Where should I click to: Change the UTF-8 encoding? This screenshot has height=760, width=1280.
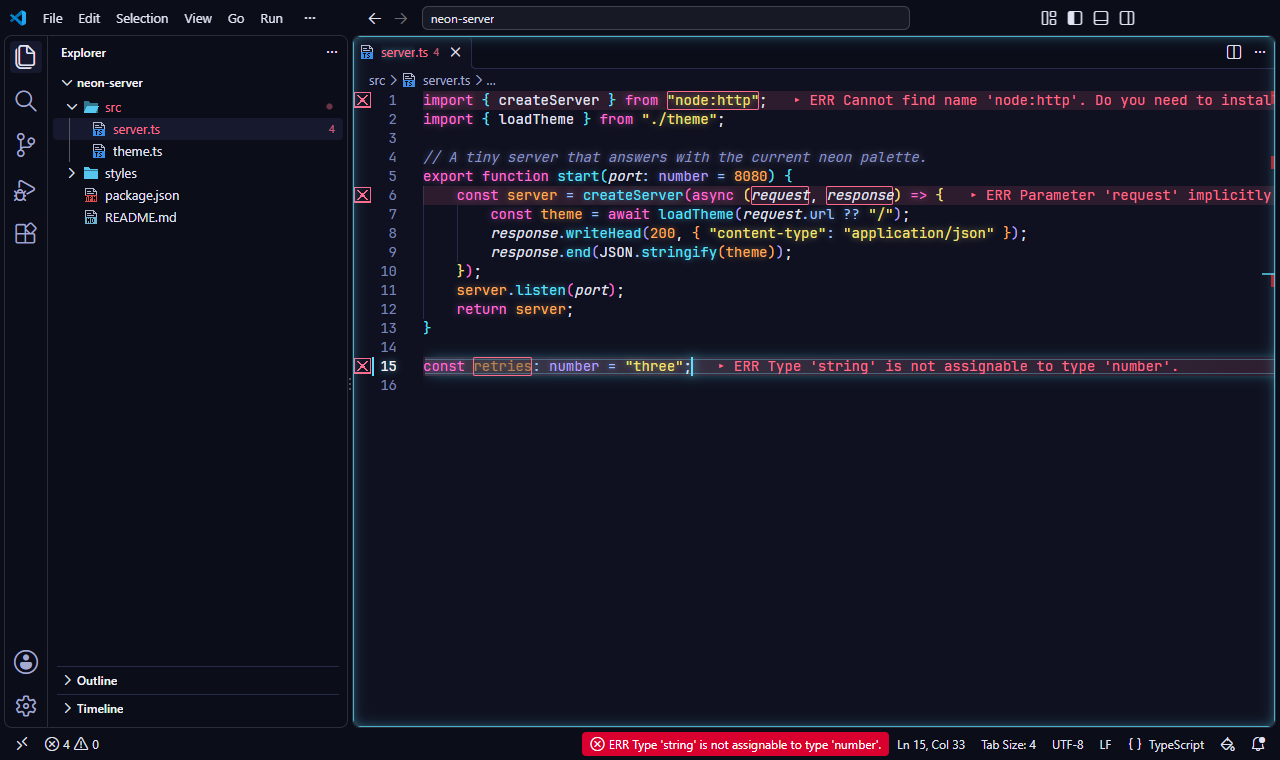pyautogui.click(x=1068, y=744)
